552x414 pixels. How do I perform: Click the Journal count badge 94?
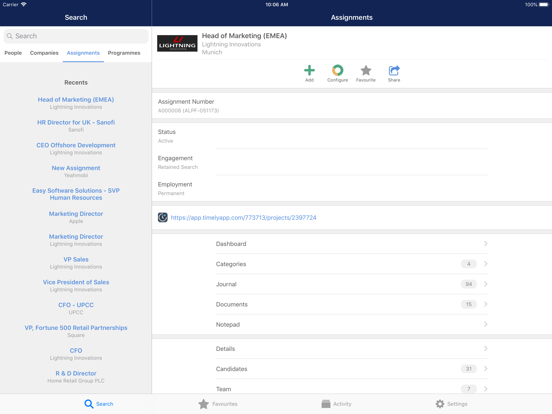pos(469,284)
